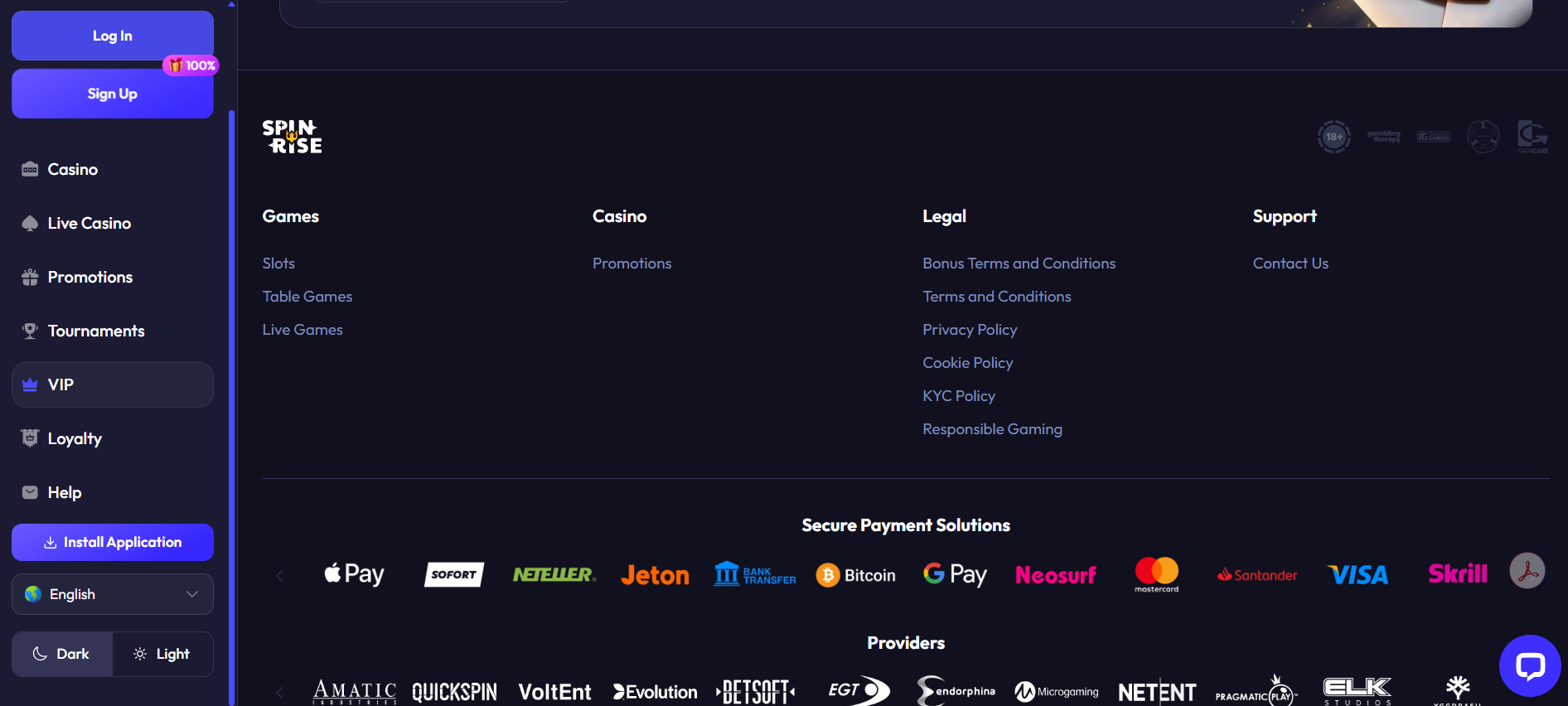Click the Skrill payment logo

tap(1458, 573)
